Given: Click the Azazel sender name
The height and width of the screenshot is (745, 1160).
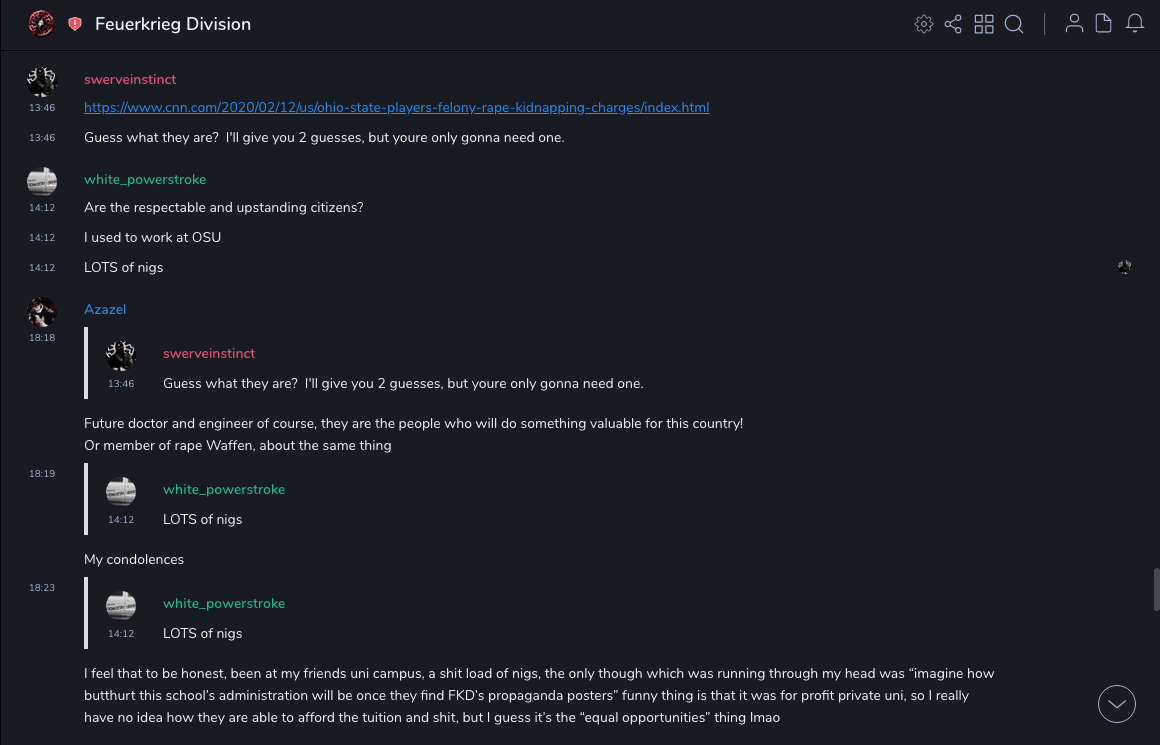Looking at the screenshot, I should pyautogui.click(x=105, y=309).
